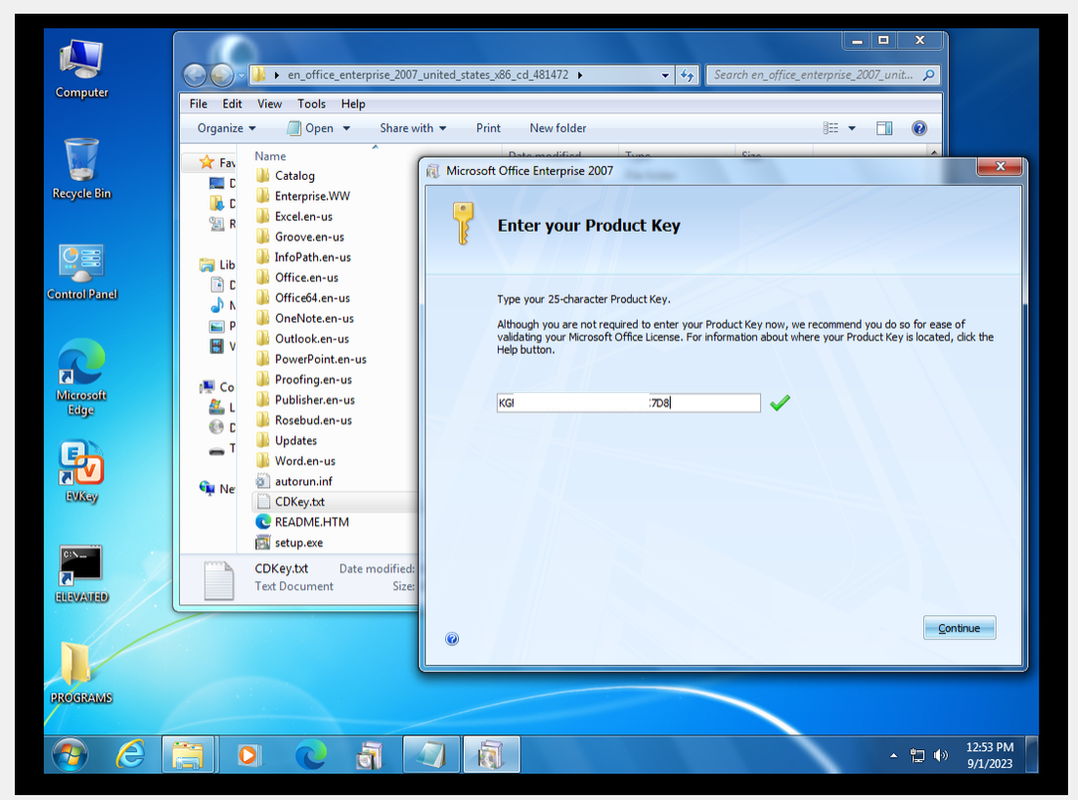
Task: Click Help icon in Office setup dialog
Action: (452, 639)
